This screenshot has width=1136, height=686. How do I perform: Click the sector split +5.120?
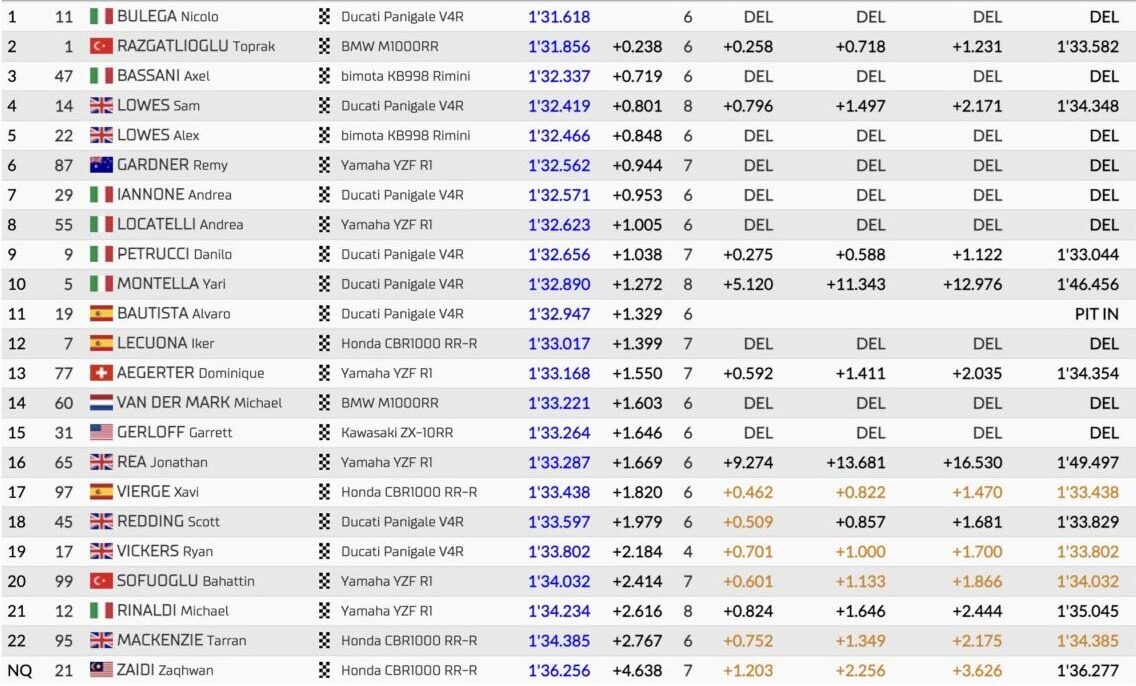(748, 283)
